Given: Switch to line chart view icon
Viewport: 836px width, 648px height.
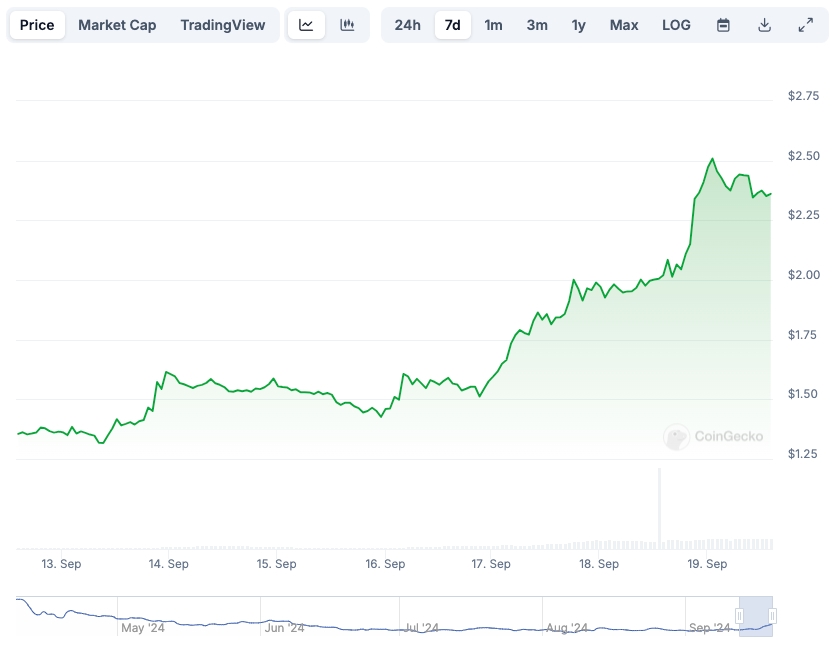Looking at the screenshot, I should (x=306, y=25).
